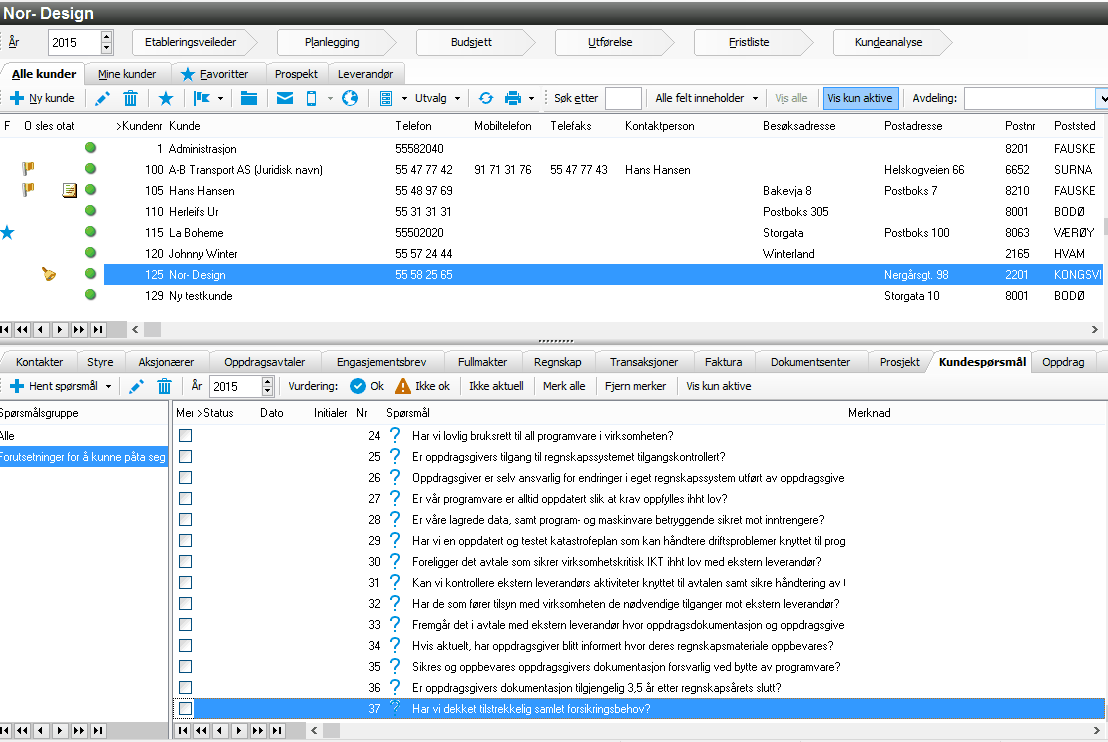Click the flag icon in customer toolbar
Image resolution: width=1108 pixels, height=742 pixels.
[201, 98]
